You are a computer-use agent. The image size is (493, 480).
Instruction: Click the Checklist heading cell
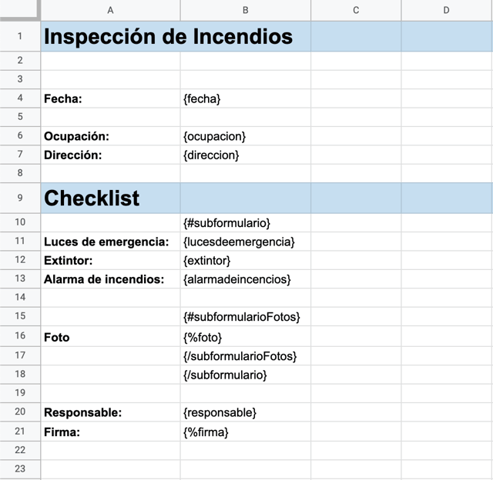pyautogui.click(x=110, y=198)
